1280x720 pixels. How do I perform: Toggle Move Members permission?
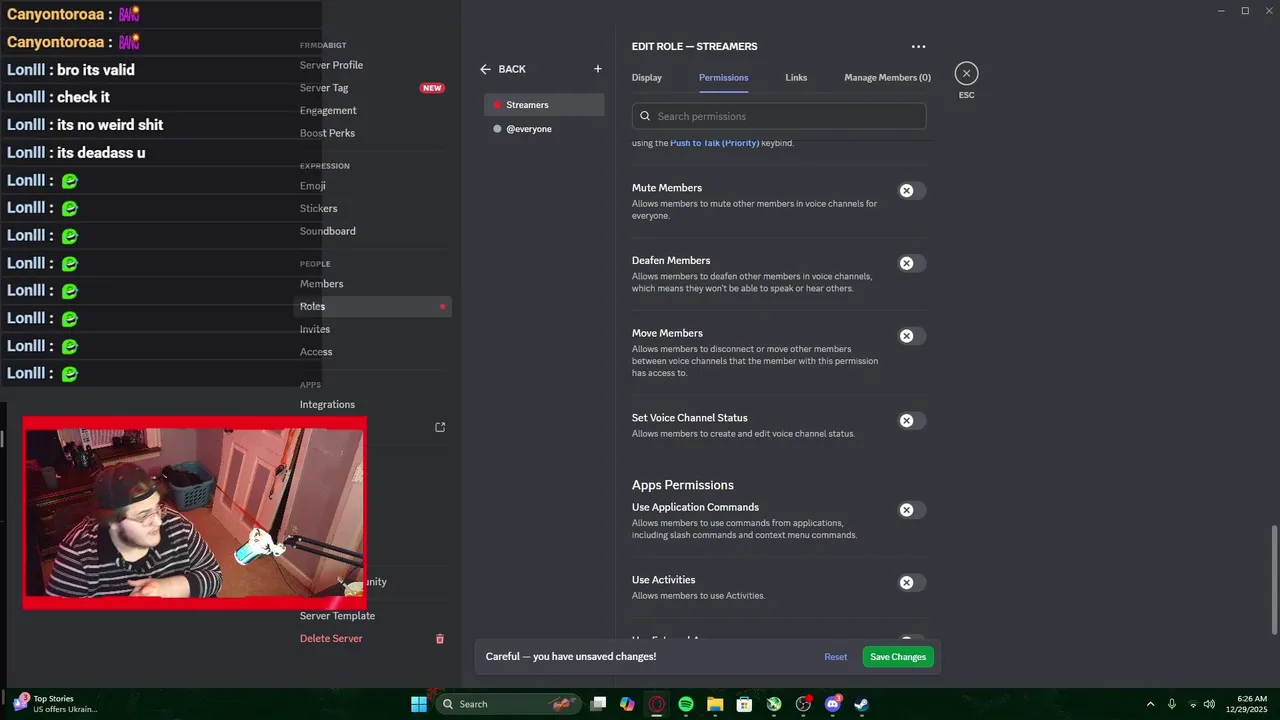[x=911, y=336]
